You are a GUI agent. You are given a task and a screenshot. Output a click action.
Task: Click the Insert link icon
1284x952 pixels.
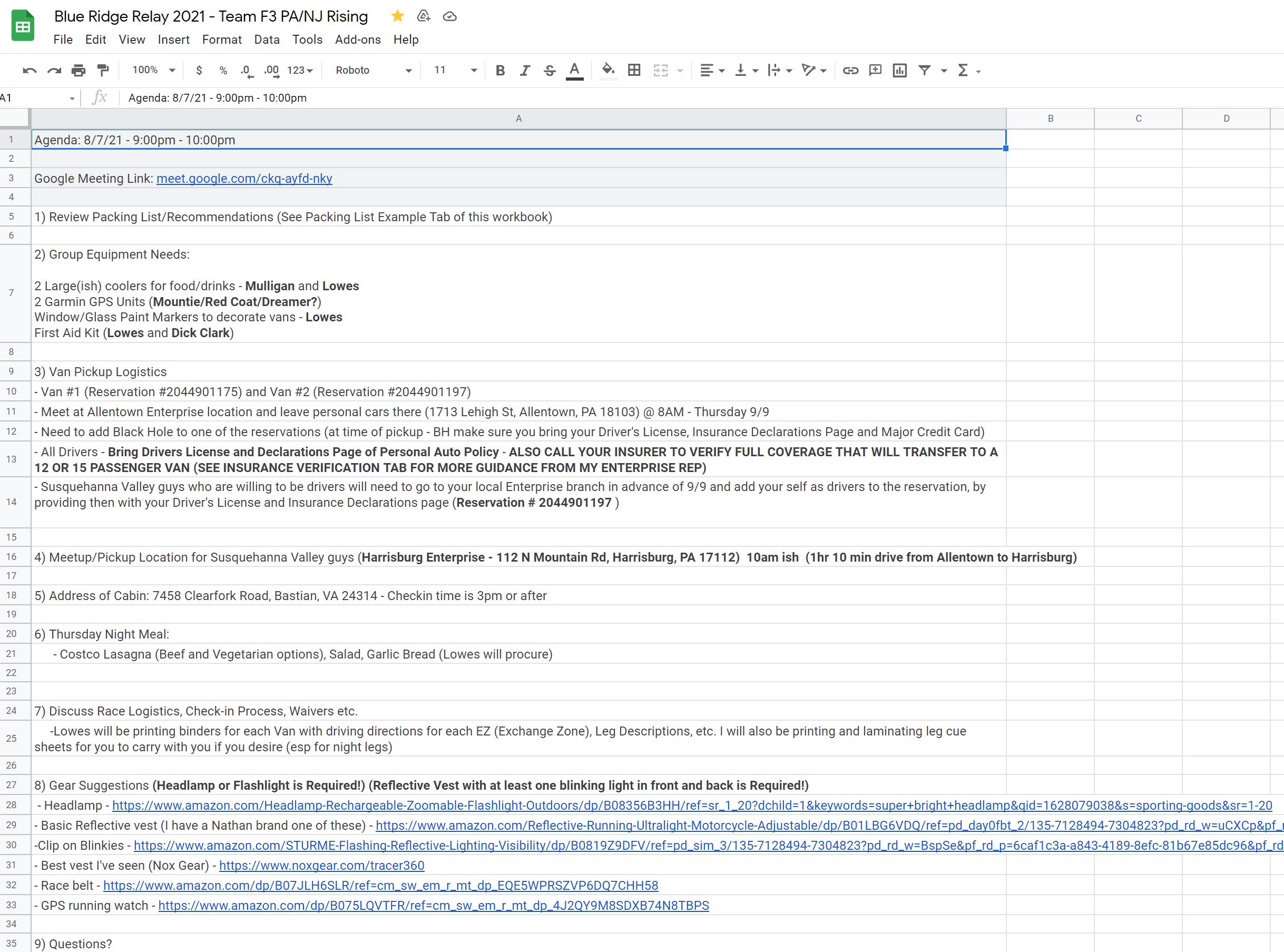pyautogui.click(x=850, y=70)
